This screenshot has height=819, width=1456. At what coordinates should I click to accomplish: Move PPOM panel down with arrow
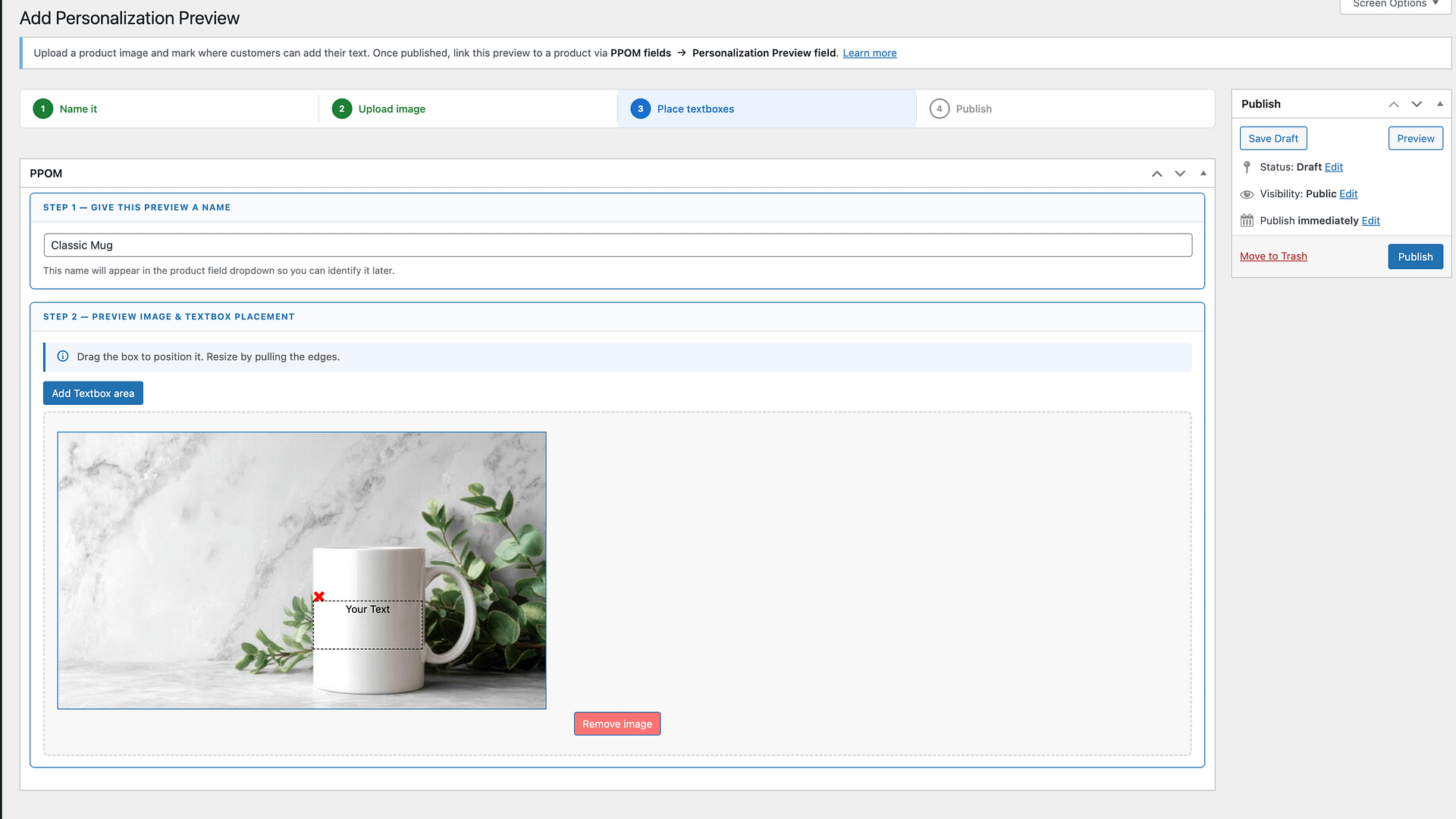pos(1180,174)
